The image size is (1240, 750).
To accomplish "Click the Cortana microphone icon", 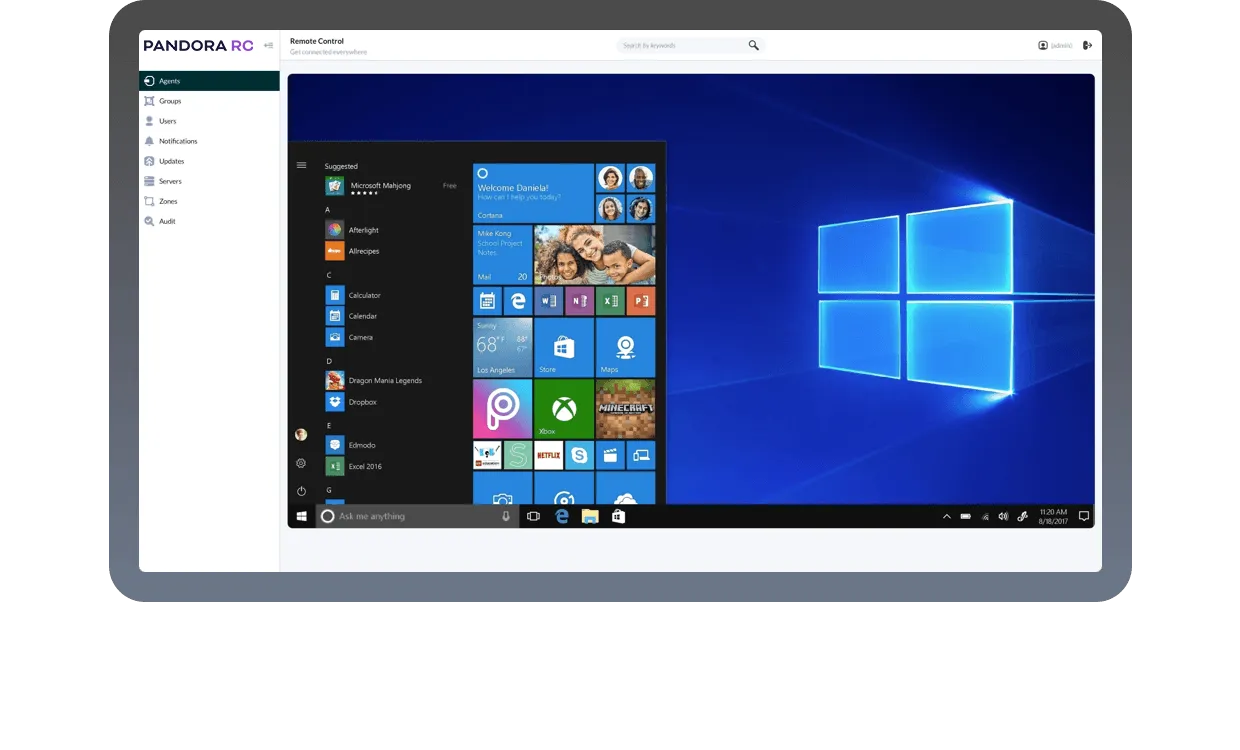I will (506, 516).
